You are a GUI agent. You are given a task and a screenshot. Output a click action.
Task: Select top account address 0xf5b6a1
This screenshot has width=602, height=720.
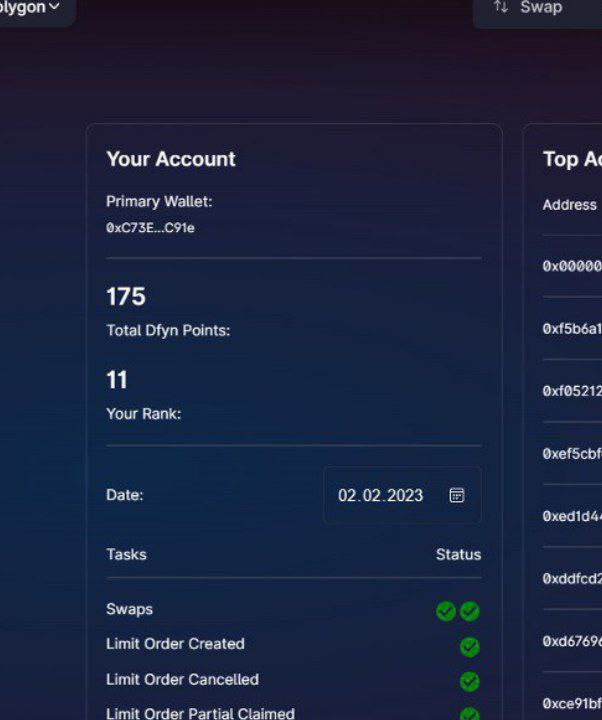click(572, 329)
